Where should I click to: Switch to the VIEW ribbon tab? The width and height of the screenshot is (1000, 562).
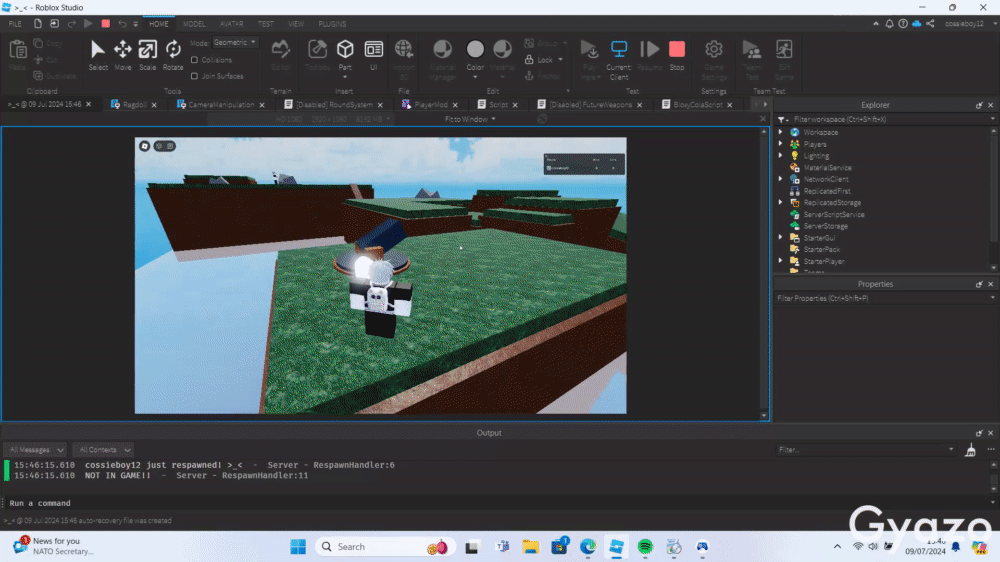click(296, 24)
